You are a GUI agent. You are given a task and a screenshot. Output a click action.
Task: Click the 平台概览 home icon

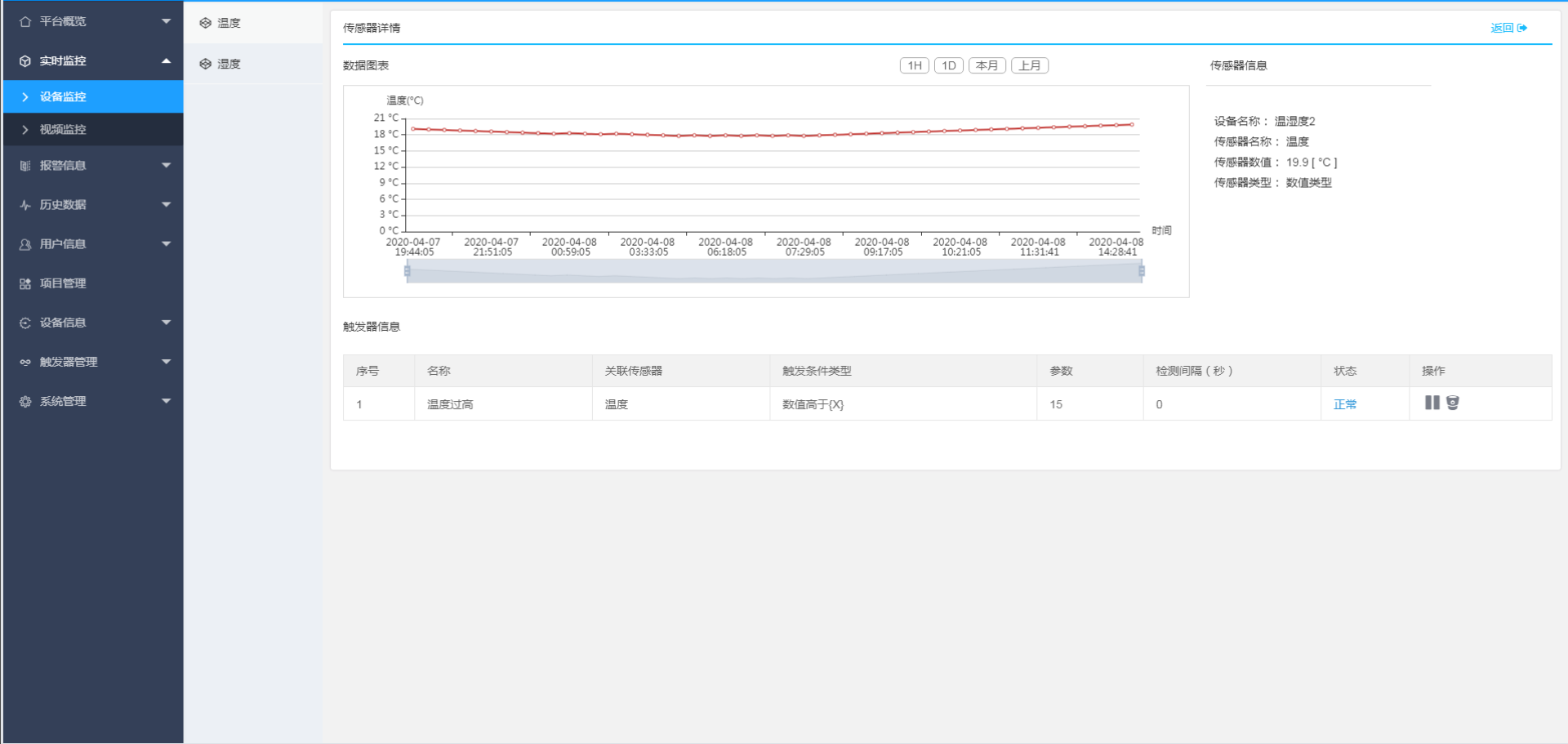(25, 21)
